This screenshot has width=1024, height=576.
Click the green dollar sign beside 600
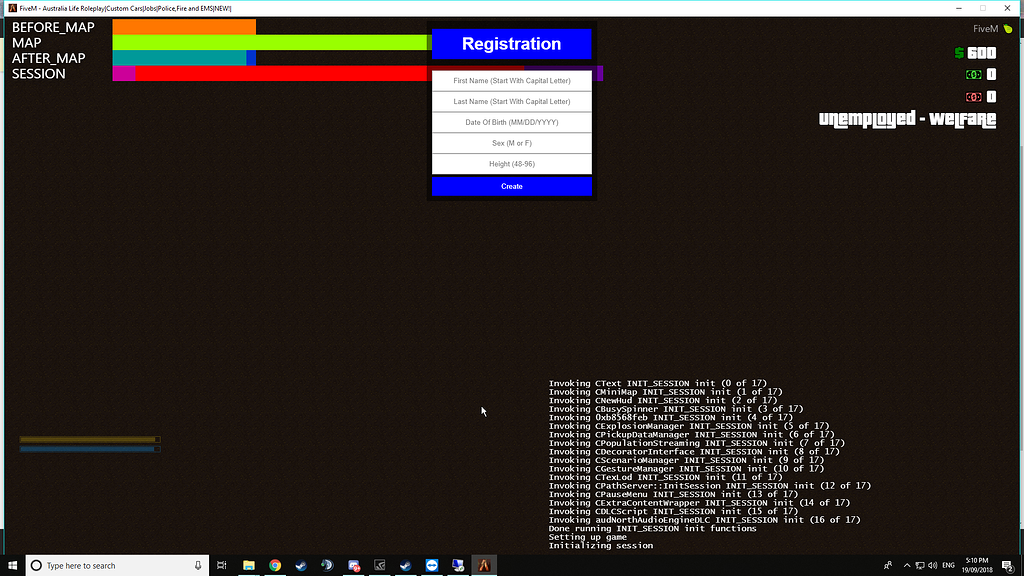coord(959,52)
